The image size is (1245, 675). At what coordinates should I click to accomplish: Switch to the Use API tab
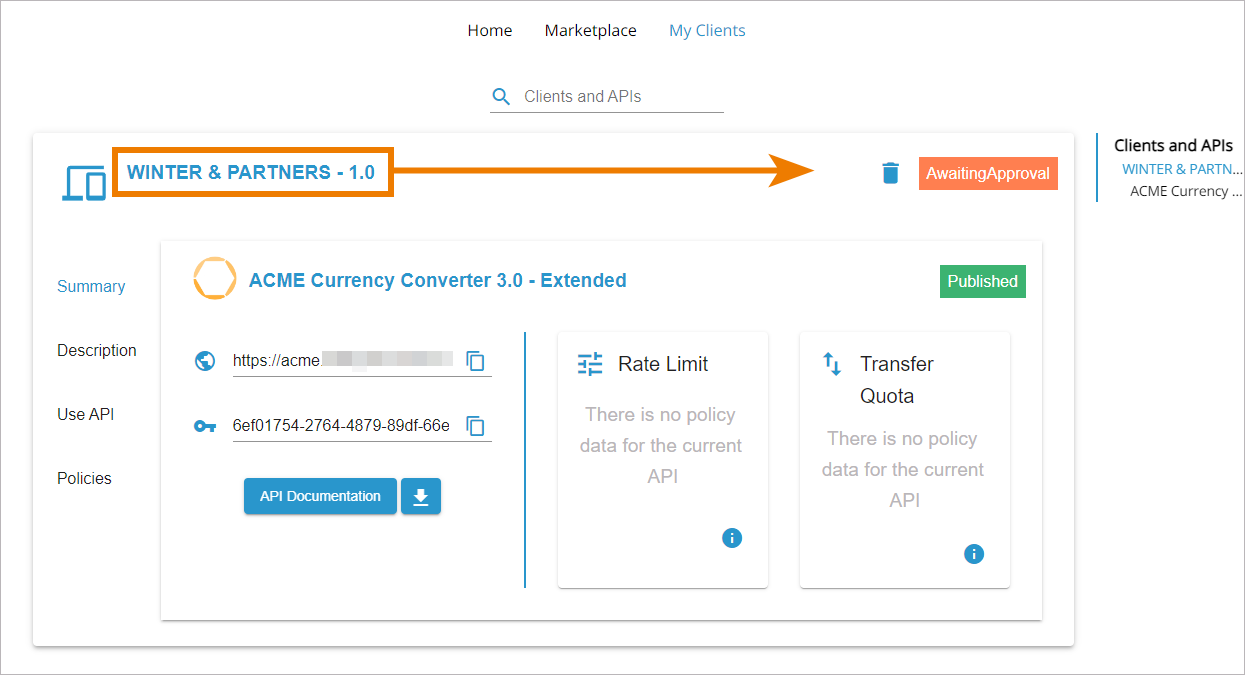[86, 414]
